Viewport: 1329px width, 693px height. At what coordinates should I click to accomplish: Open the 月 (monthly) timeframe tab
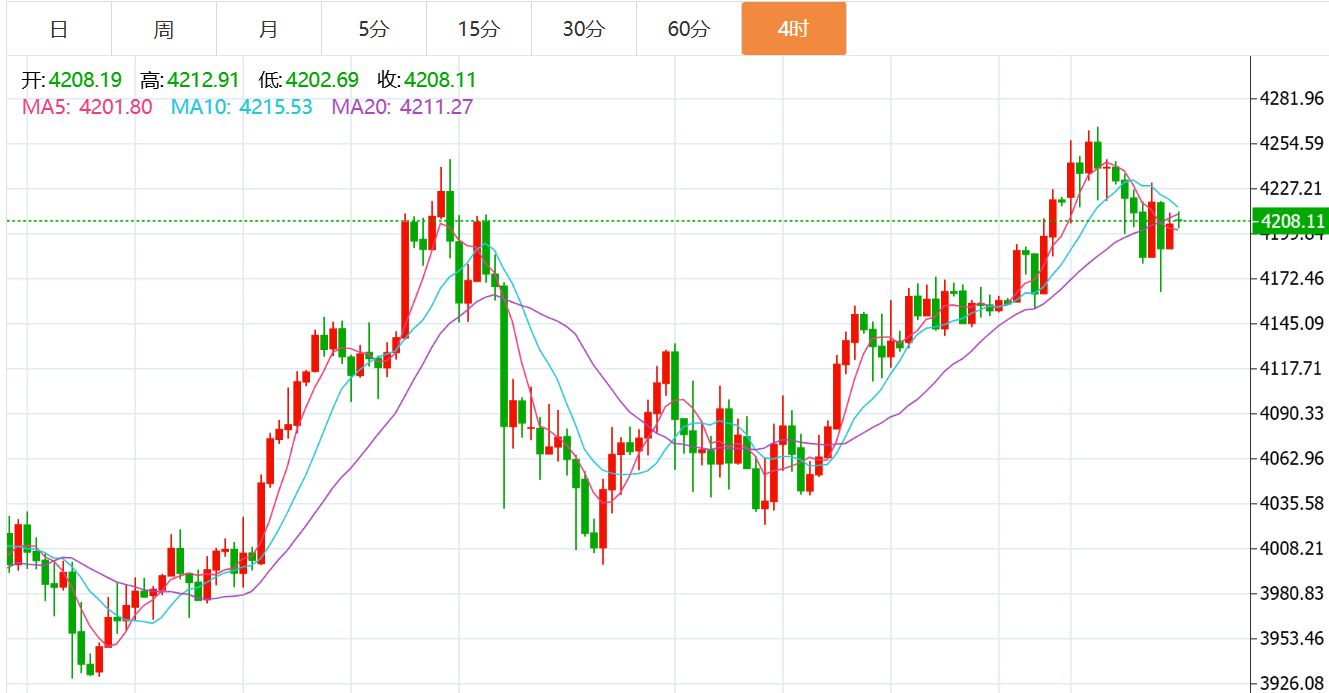[x=268, y=29]
